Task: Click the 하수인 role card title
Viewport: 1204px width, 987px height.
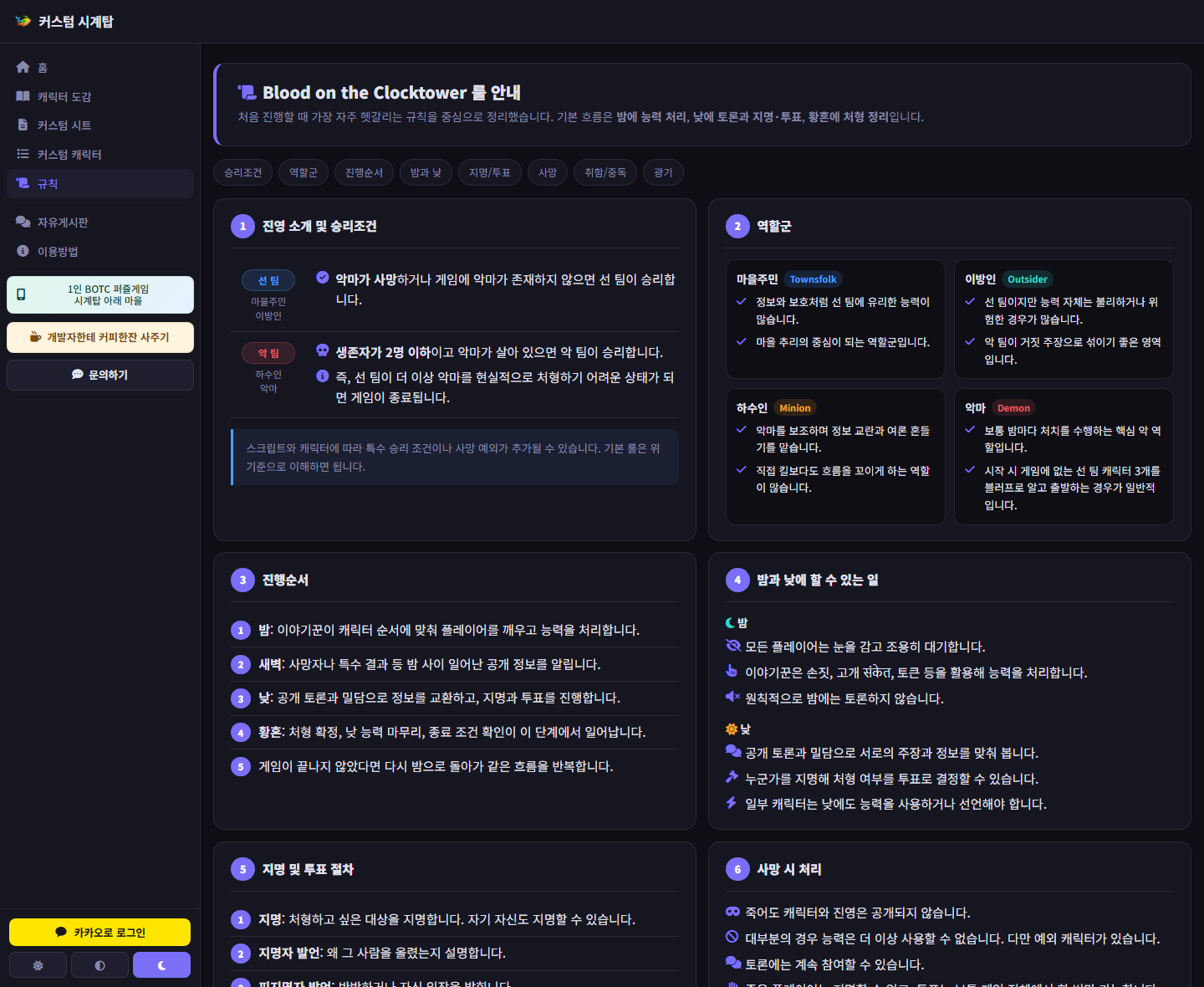Action: click(x=752, y=408)
